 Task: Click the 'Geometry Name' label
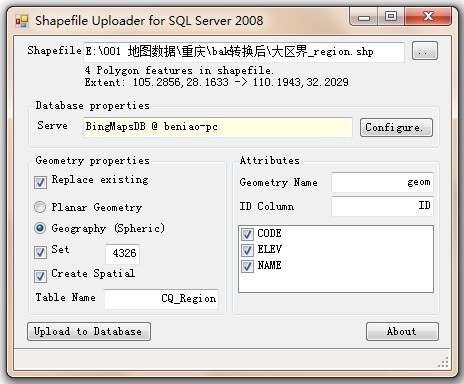(x=278, y=182)
